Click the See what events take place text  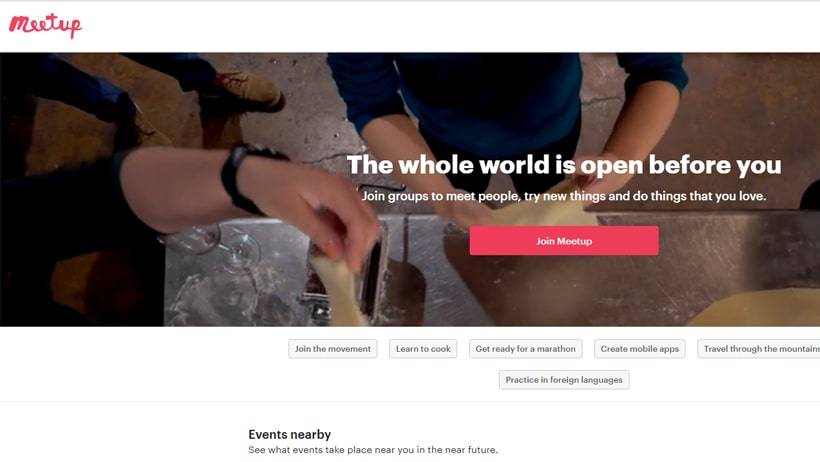pyautogui.click(x=373, y=450)
